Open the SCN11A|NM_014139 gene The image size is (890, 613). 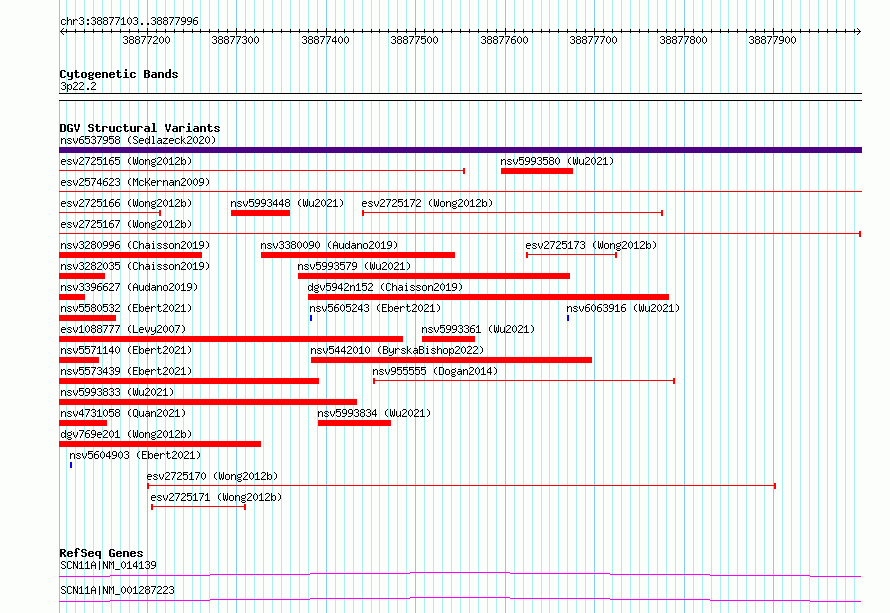108,565
